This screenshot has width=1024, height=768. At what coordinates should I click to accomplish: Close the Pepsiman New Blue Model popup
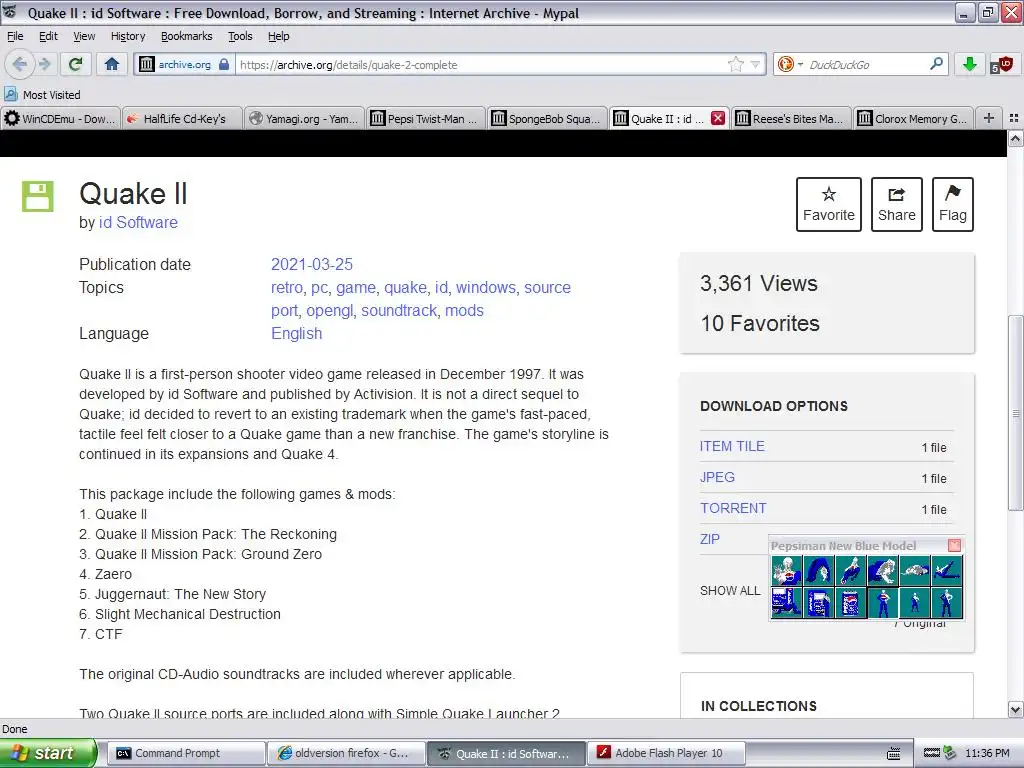954,545
